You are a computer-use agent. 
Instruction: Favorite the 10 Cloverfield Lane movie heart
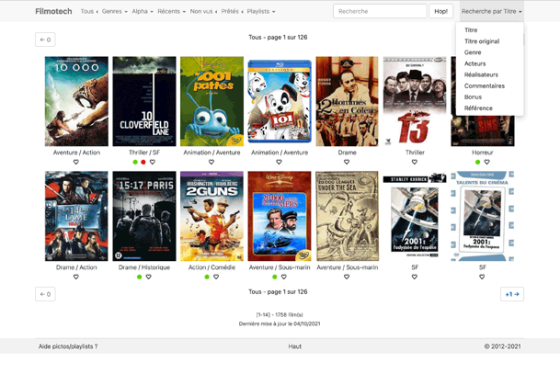pyautogui.click(x=152, y=162)
